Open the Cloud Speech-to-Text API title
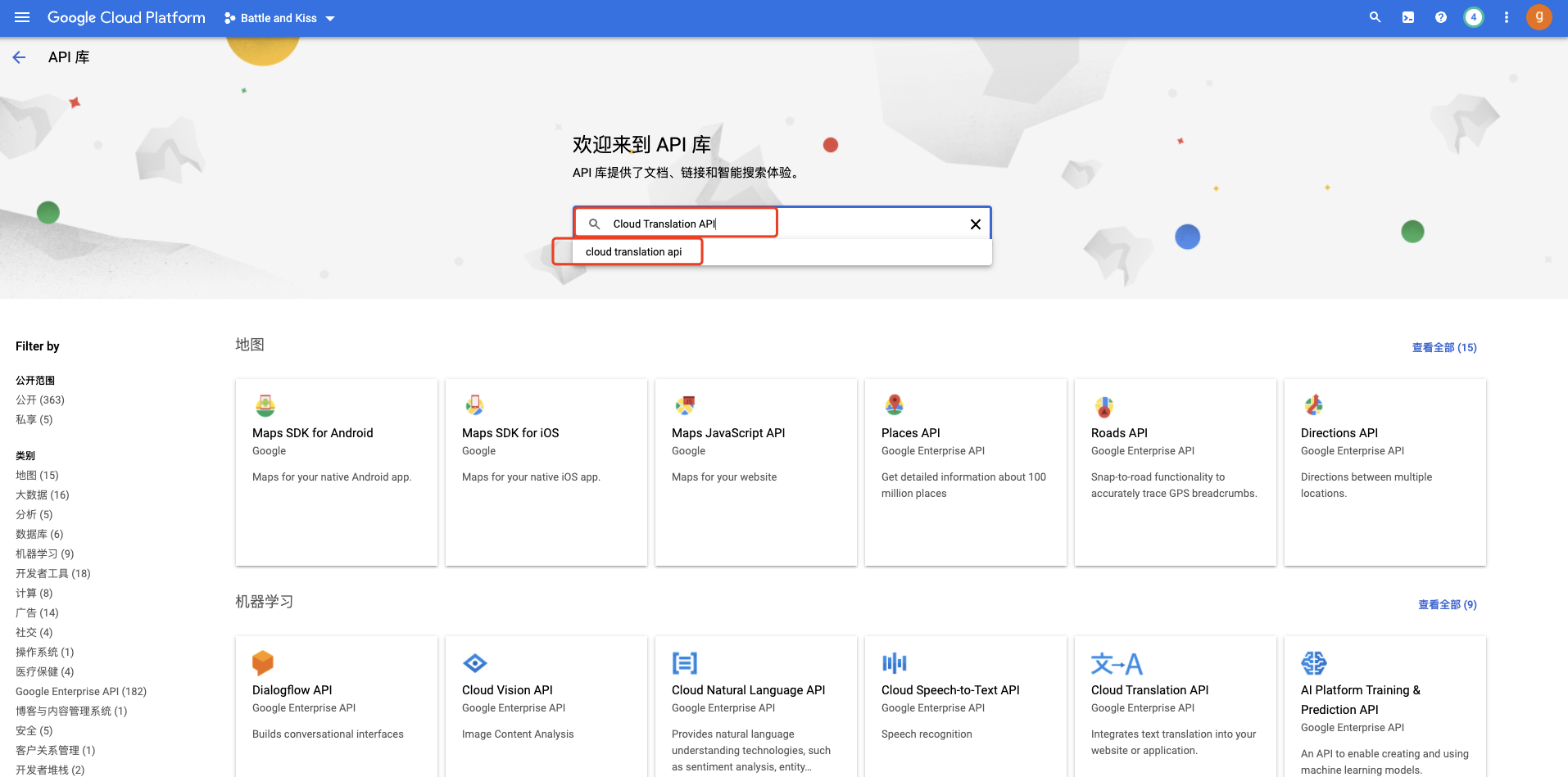This screenshot has height=777, width=1568. (950, 690)
